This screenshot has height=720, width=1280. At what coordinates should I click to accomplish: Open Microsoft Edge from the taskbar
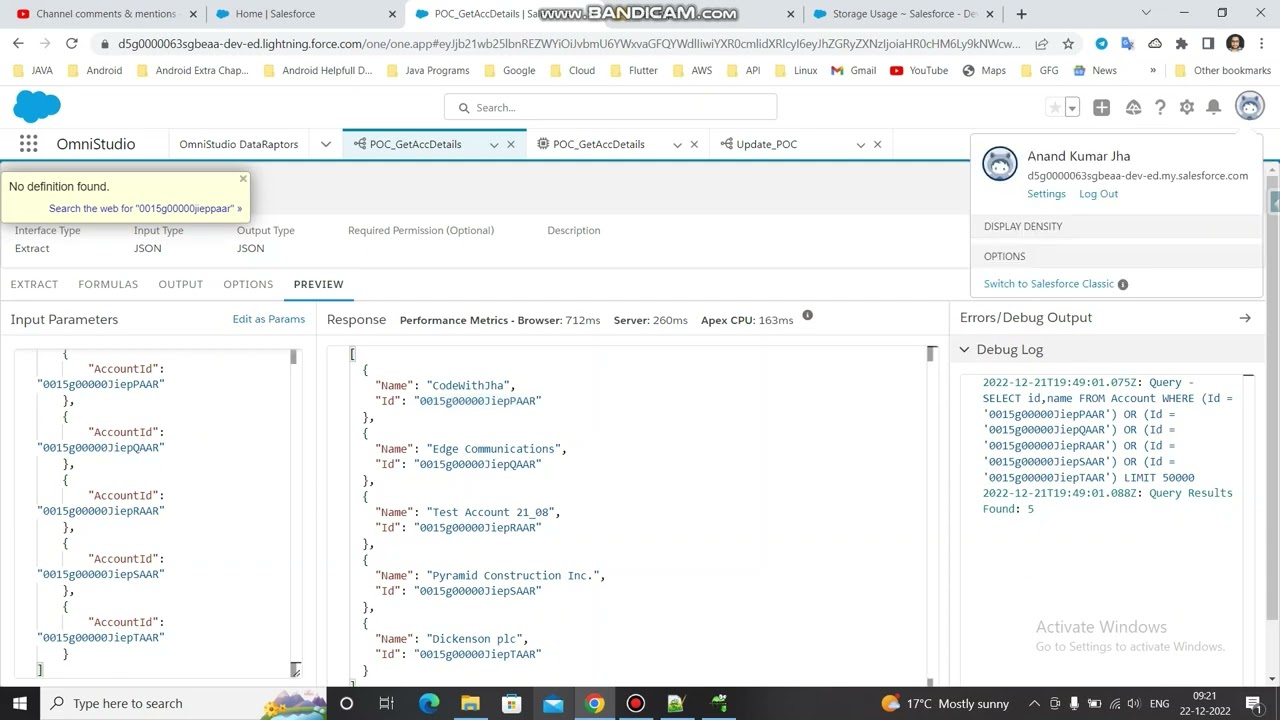(x=429, y=703)
